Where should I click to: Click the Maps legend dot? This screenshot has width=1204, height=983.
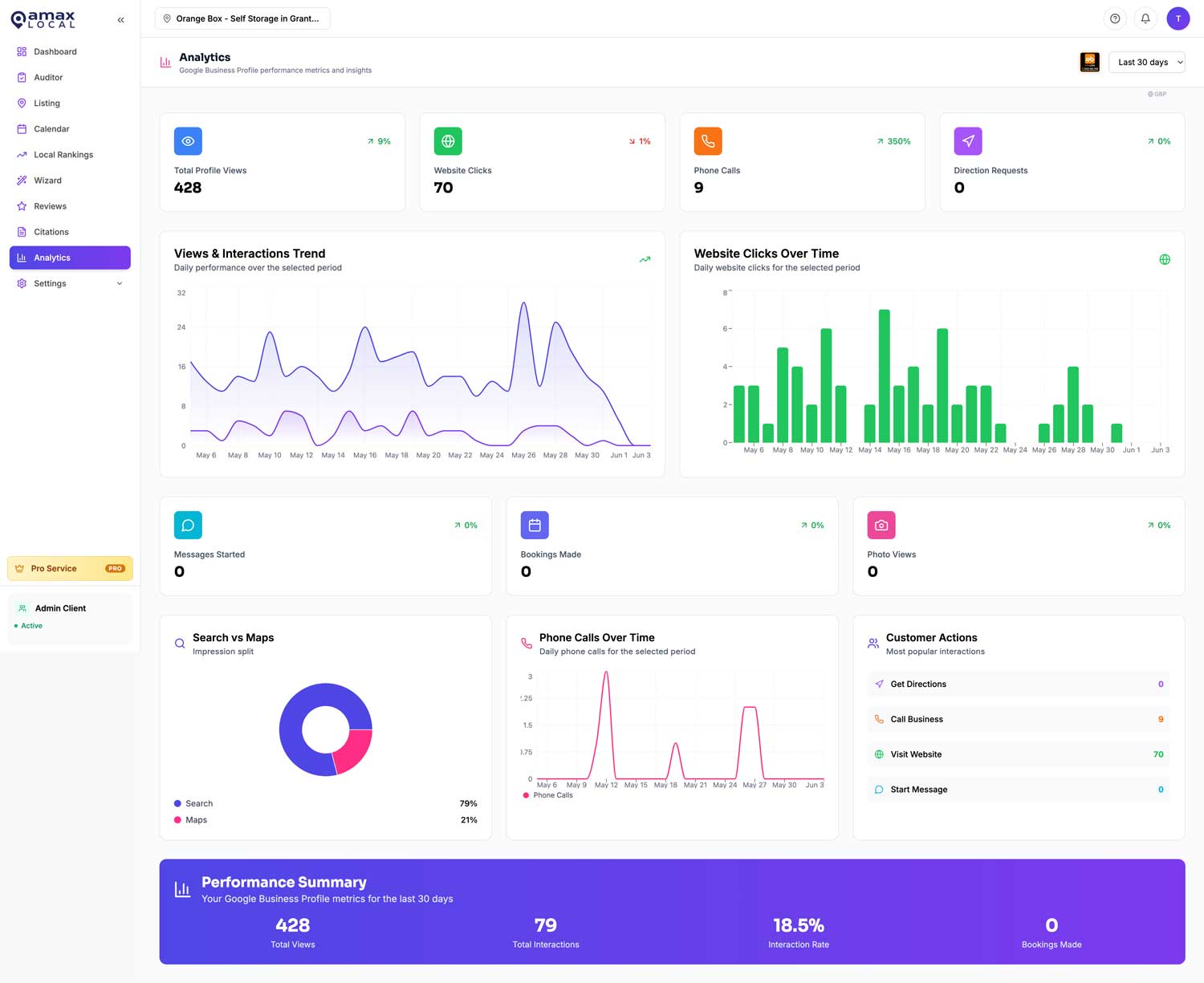point(177,820)
